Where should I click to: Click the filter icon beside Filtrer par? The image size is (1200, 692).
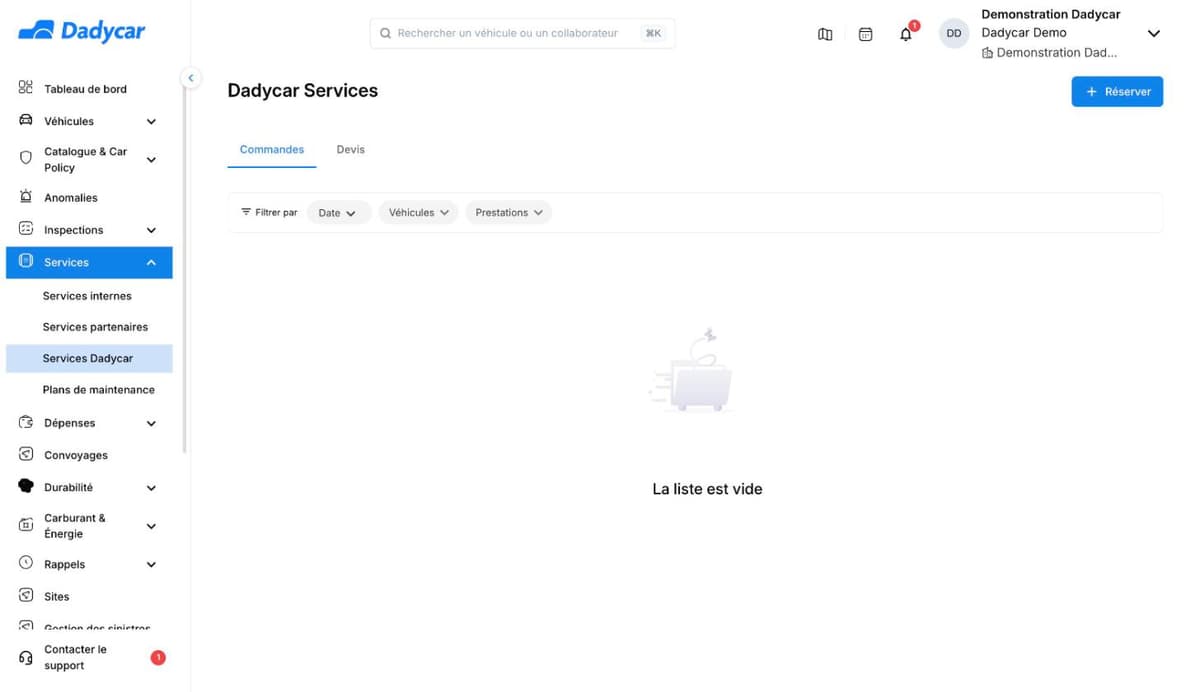pos(246,212)
